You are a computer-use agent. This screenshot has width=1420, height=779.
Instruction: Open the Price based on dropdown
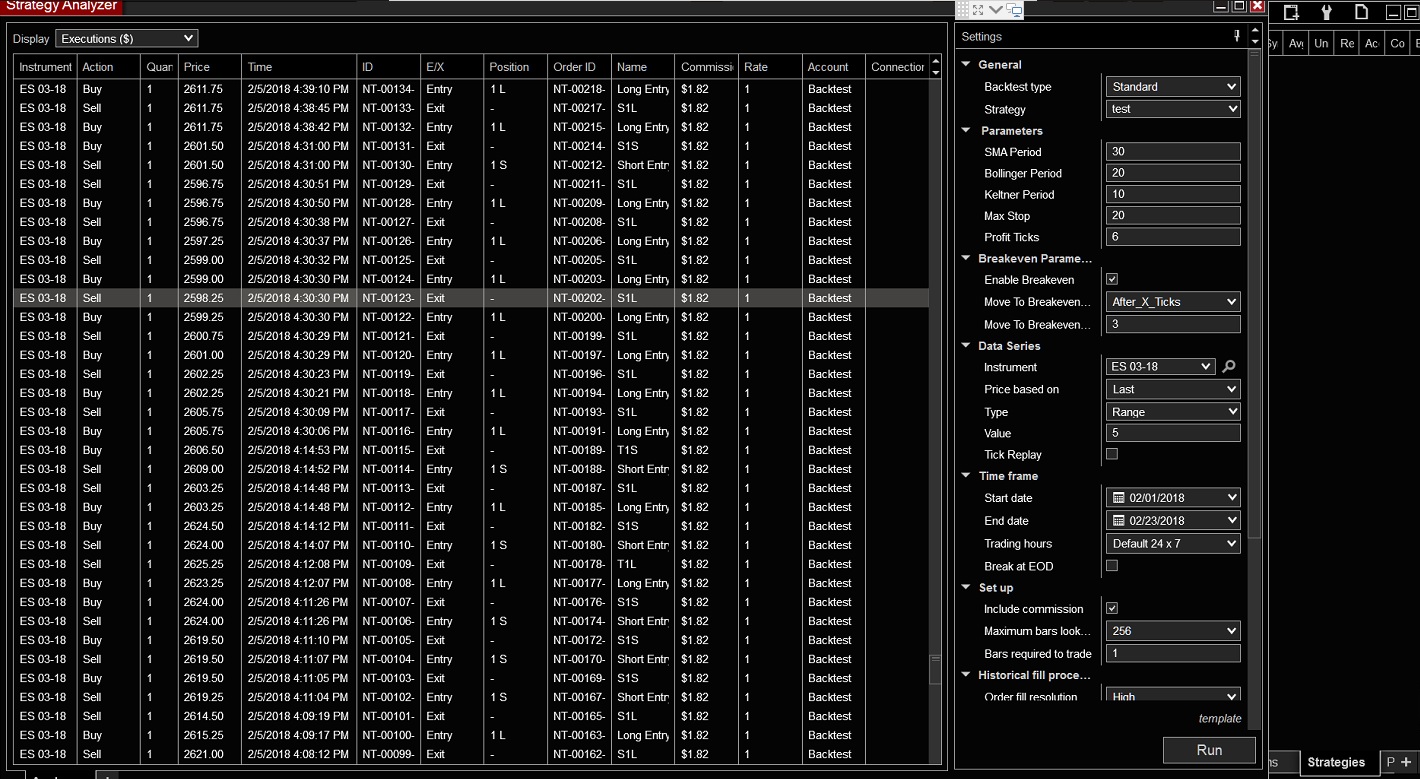1173,389
